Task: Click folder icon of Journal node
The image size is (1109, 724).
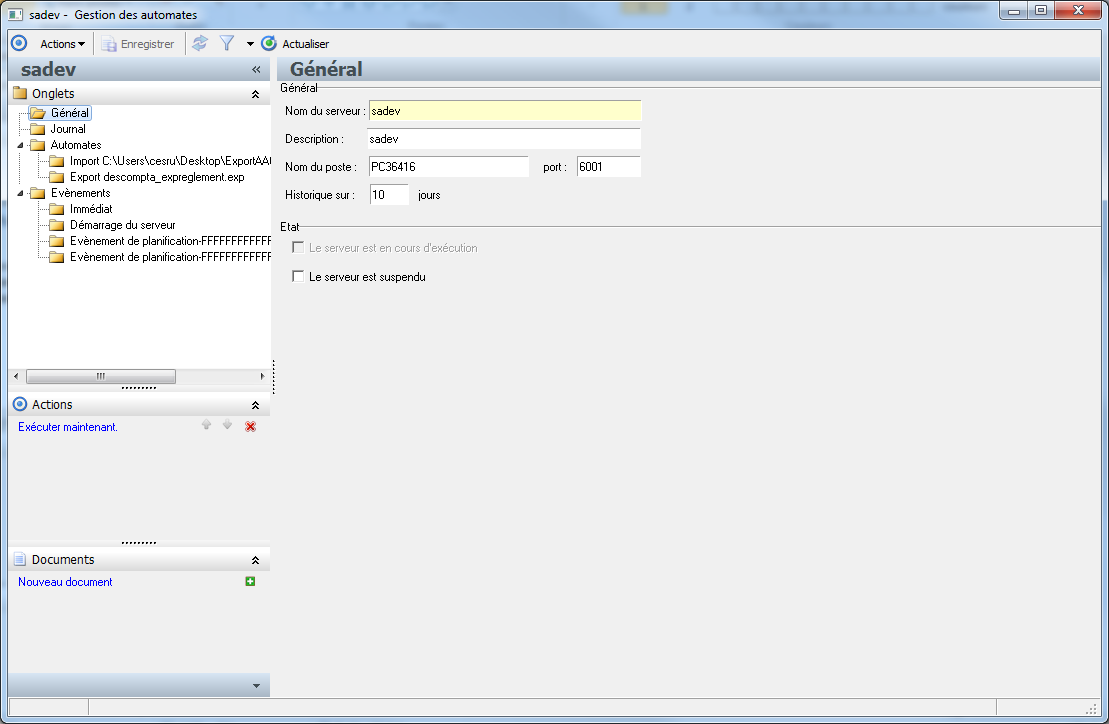Action: point(37,129)
